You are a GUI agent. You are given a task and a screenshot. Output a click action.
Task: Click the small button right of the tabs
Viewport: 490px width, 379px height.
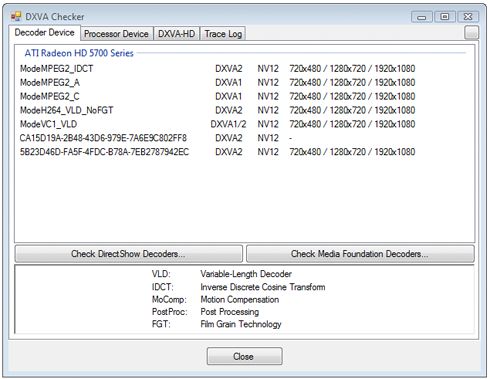pos(471,33)
